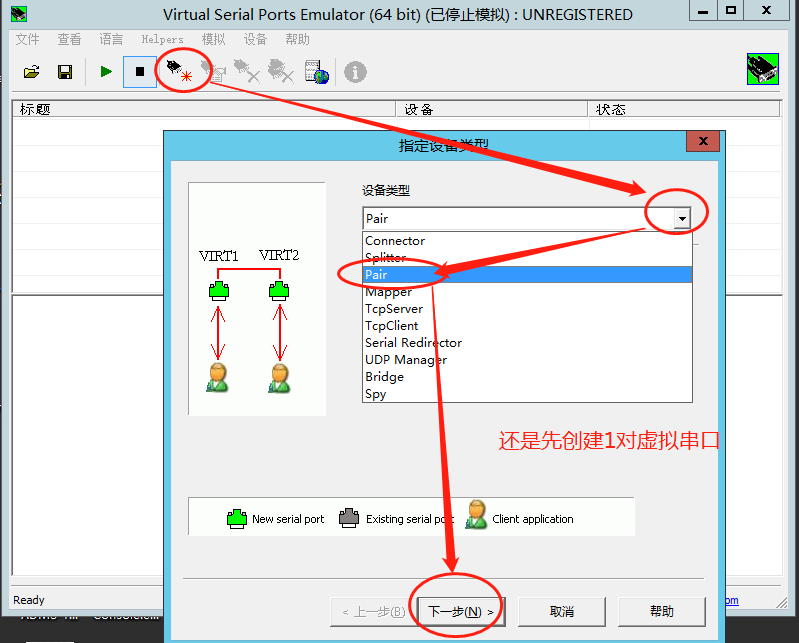Click the 标题 column header
Screen dimensions: 799x643
point(204,109)
